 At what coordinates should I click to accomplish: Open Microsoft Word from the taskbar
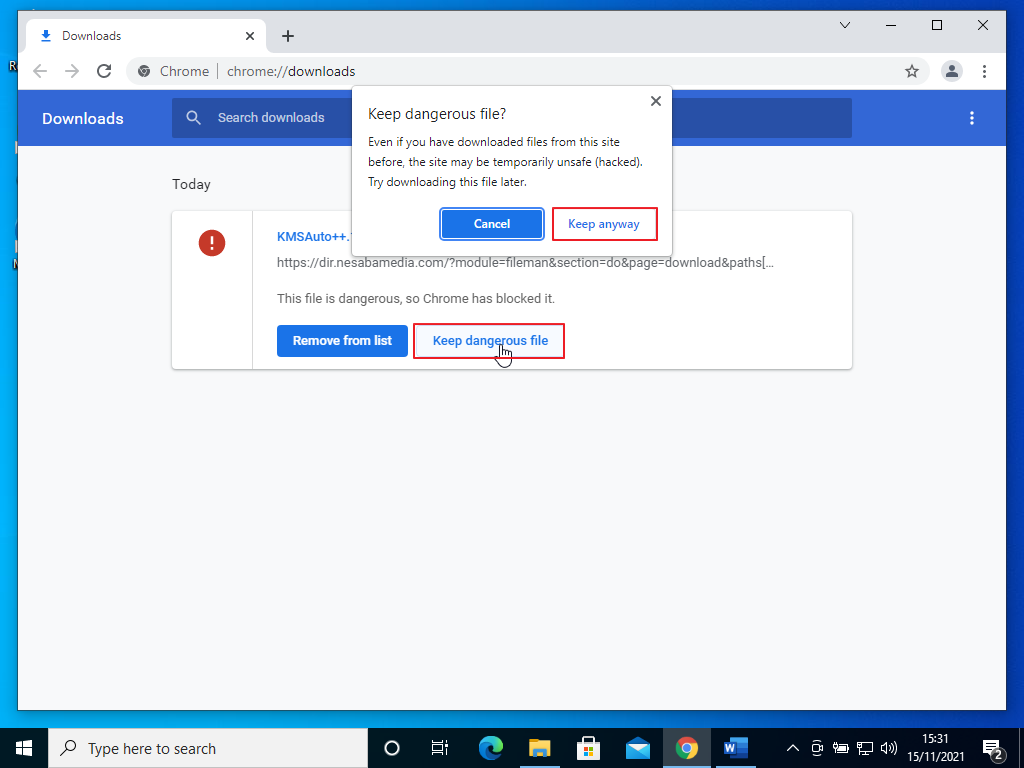[x=735, y=748]
